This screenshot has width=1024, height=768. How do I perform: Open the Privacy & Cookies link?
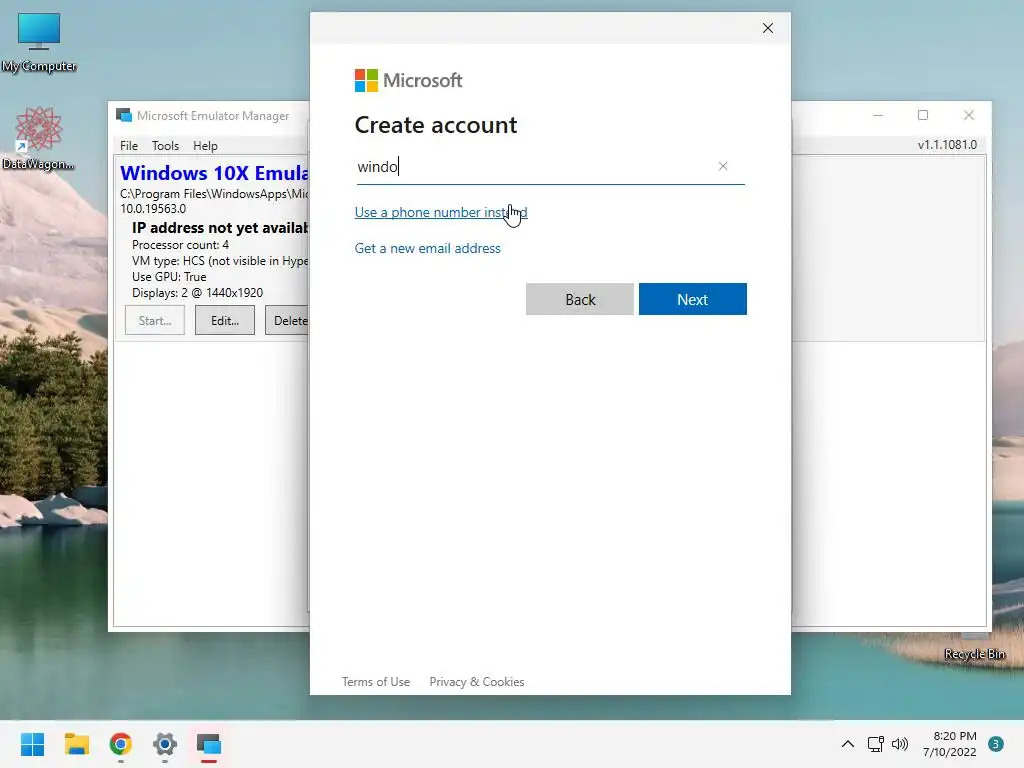pyautogui.click(x=477, y=682)
